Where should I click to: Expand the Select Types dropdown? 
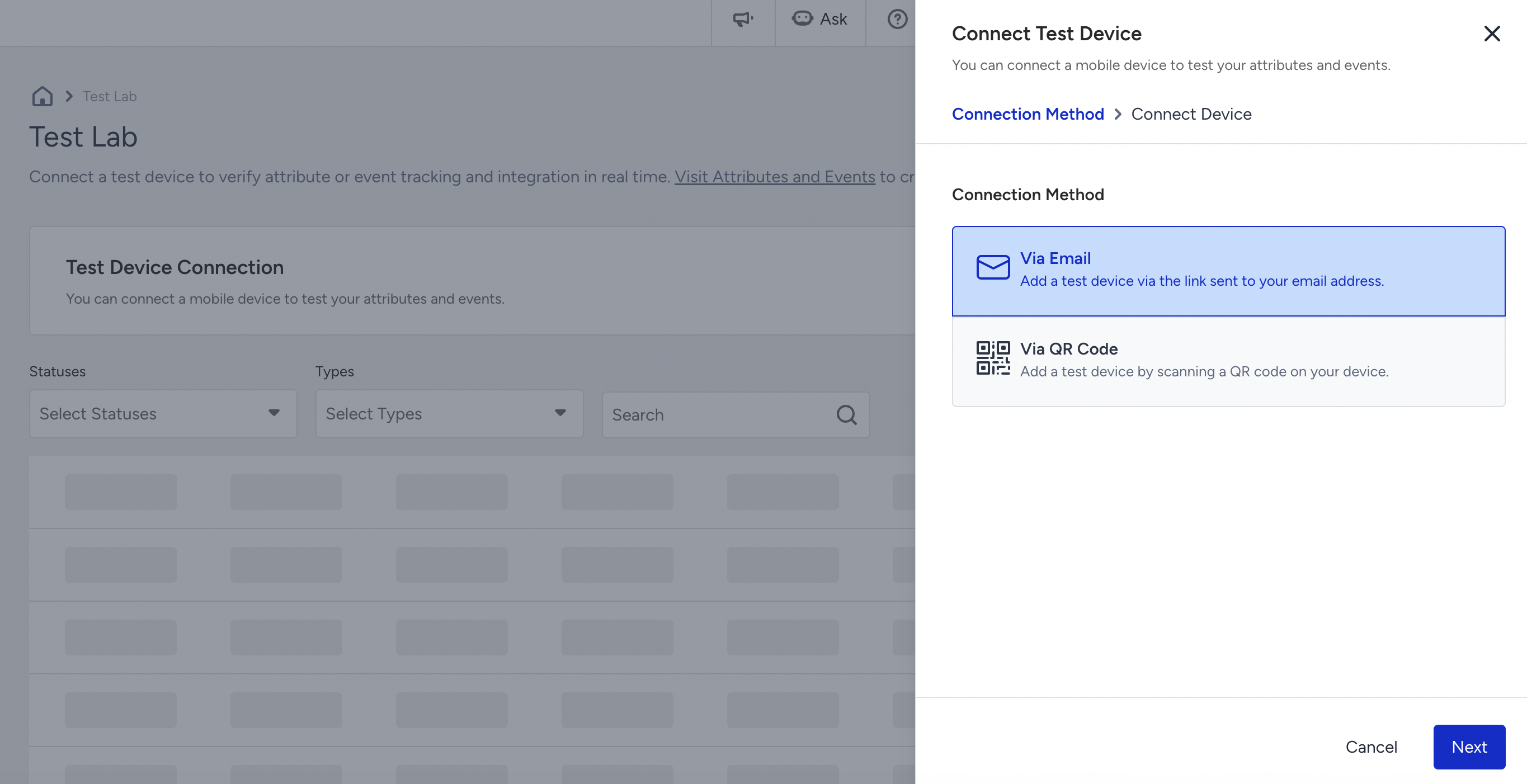tap(449, 414)
